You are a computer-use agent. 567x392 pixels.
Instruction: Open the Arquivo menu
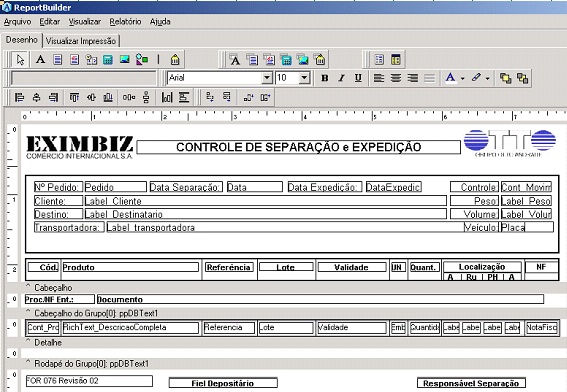(17, 22)
